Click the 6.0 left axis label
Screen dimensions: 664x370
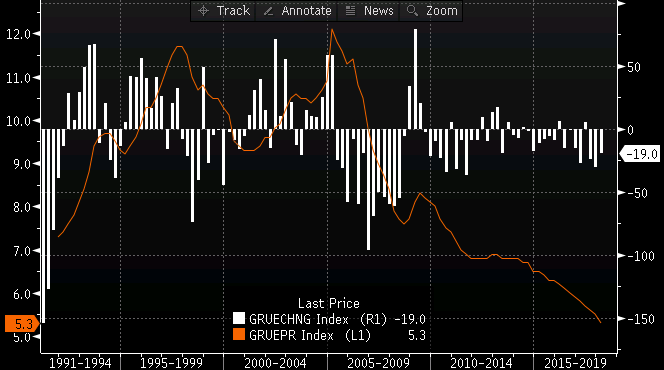[22, 294]
